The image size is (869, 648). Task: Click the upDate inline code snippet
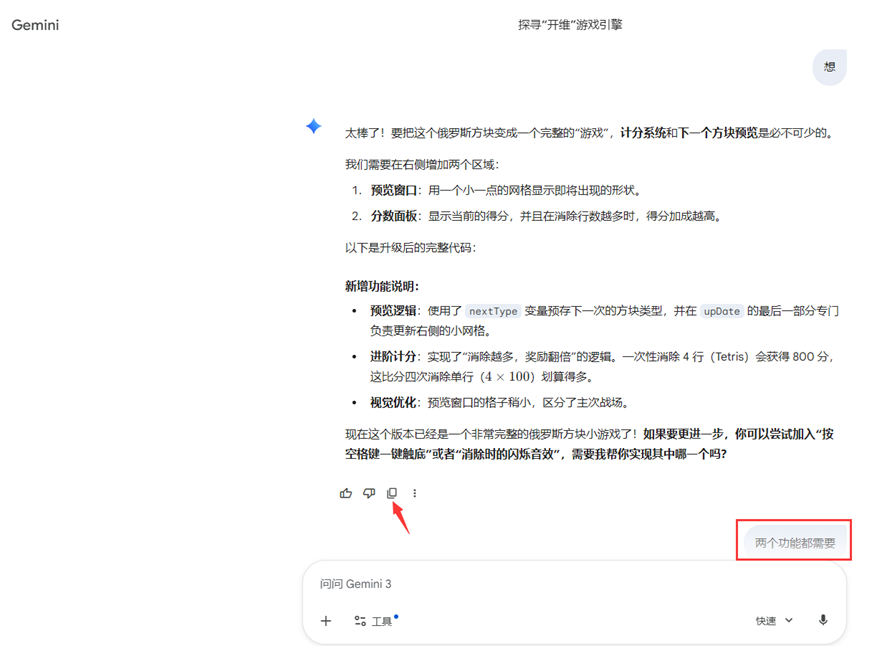[x=722, y=312]
